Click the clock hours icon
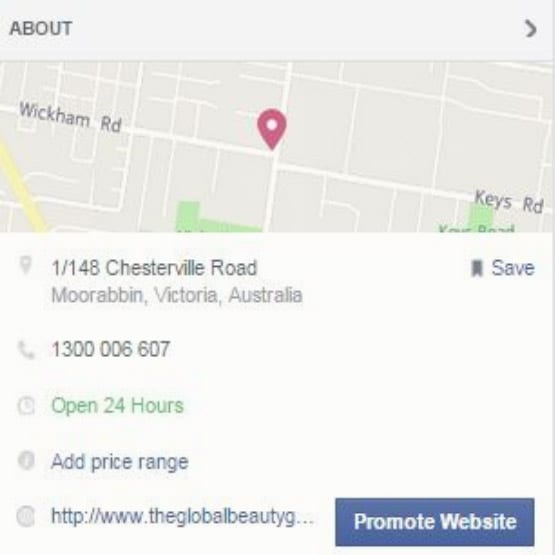The width and height of the screenshot is (555, 555). pos(26,406)
